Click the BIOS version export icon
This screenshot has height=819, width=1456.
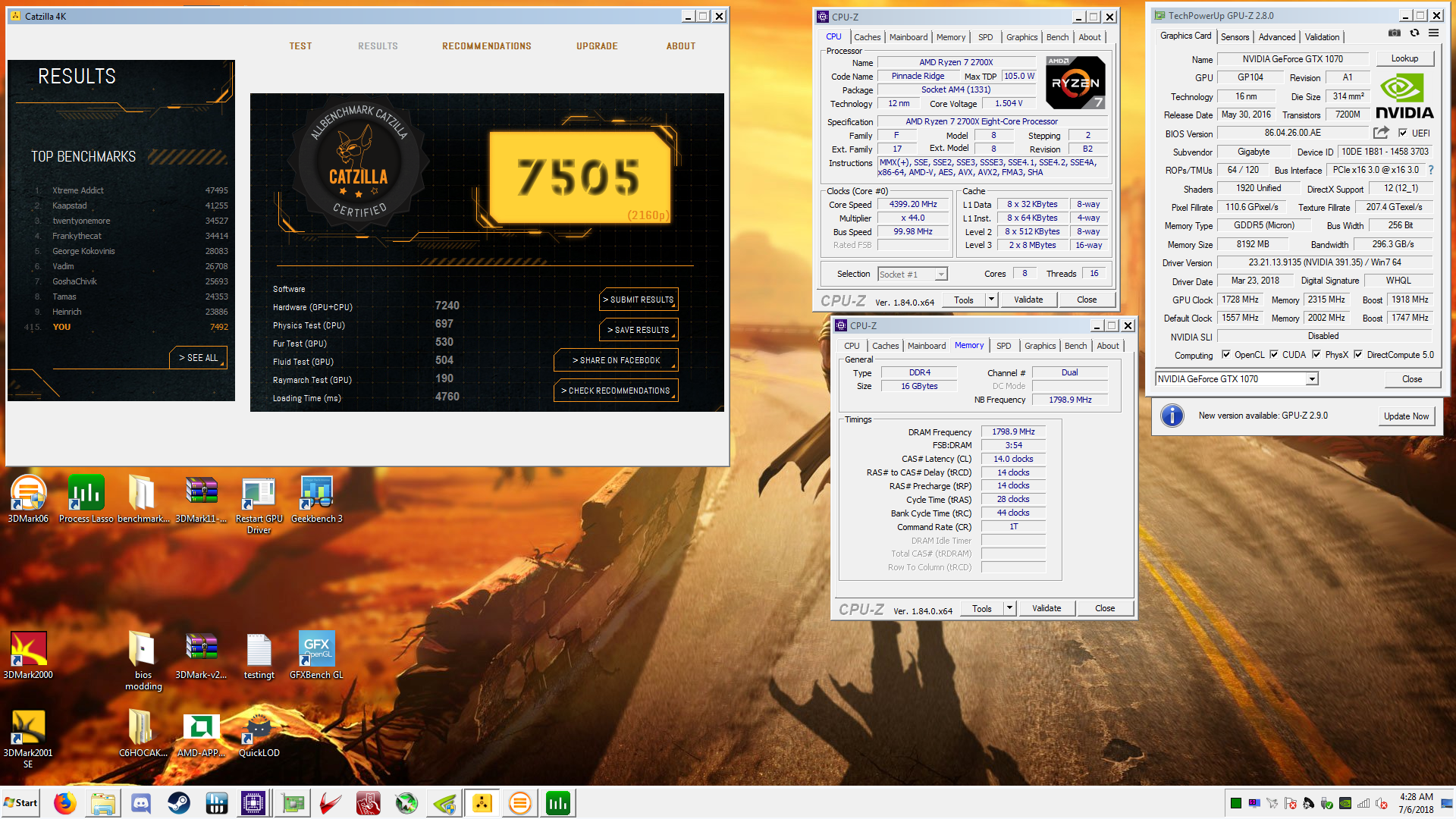(x=1381, y=133)
